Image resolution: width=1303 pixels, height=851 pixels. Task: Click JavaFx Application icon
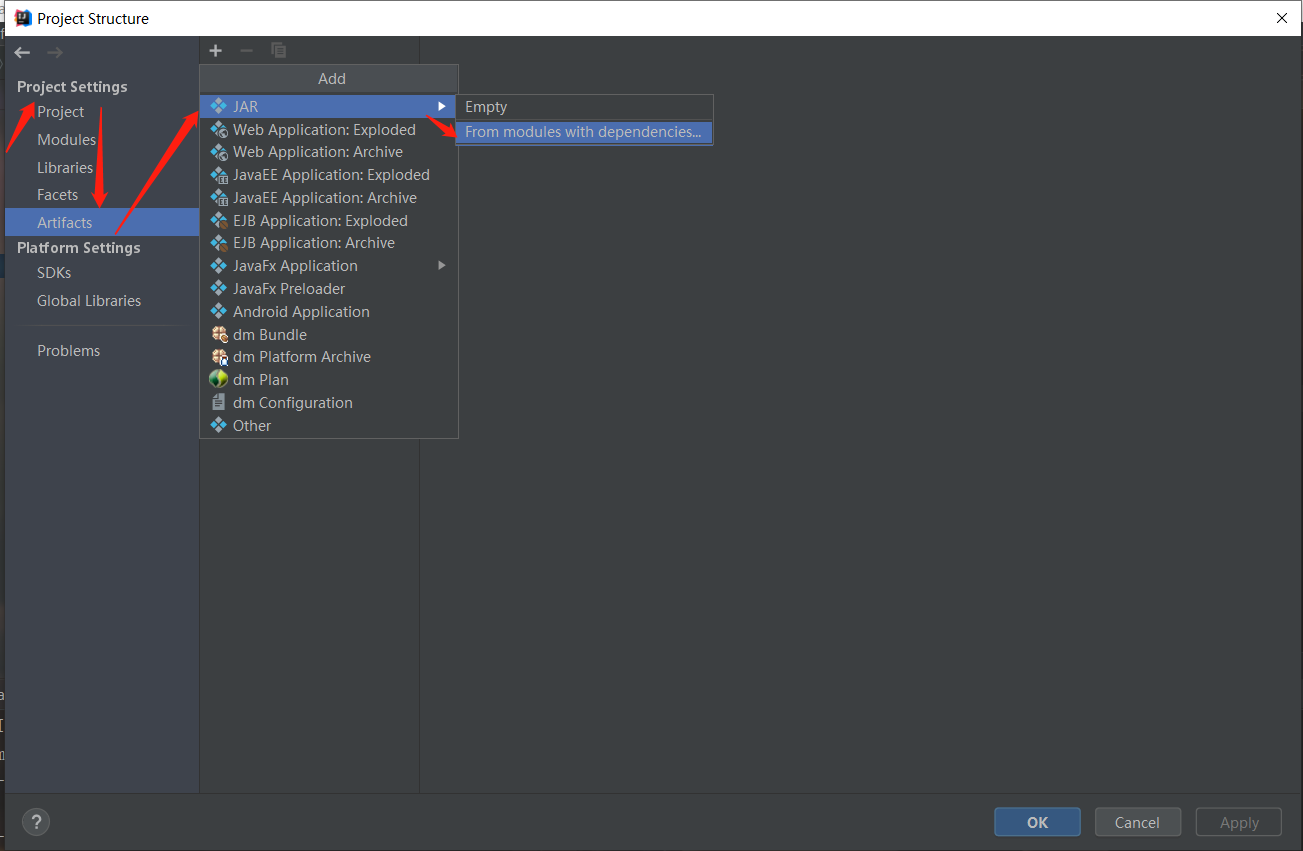[219, 266]
